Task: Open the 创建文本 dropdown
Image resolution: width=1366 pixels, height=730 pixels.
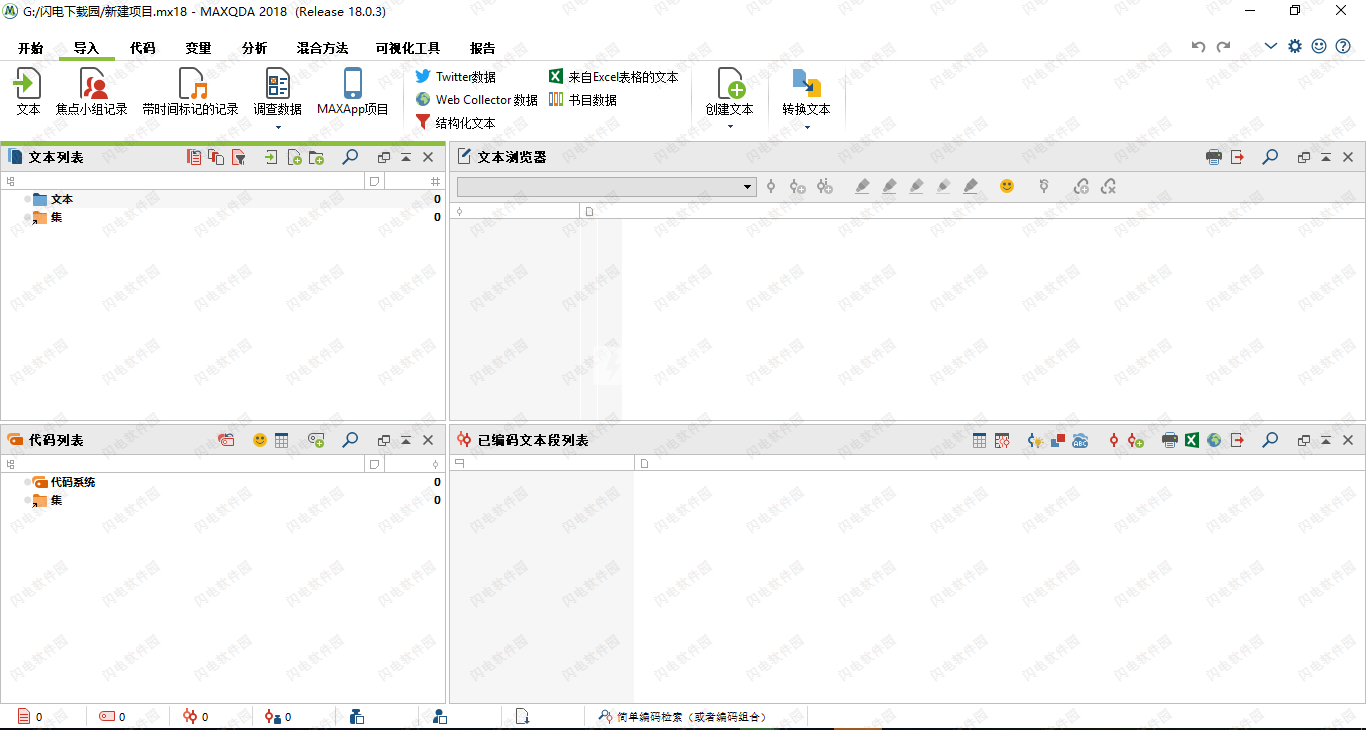Action: [729, 127]
